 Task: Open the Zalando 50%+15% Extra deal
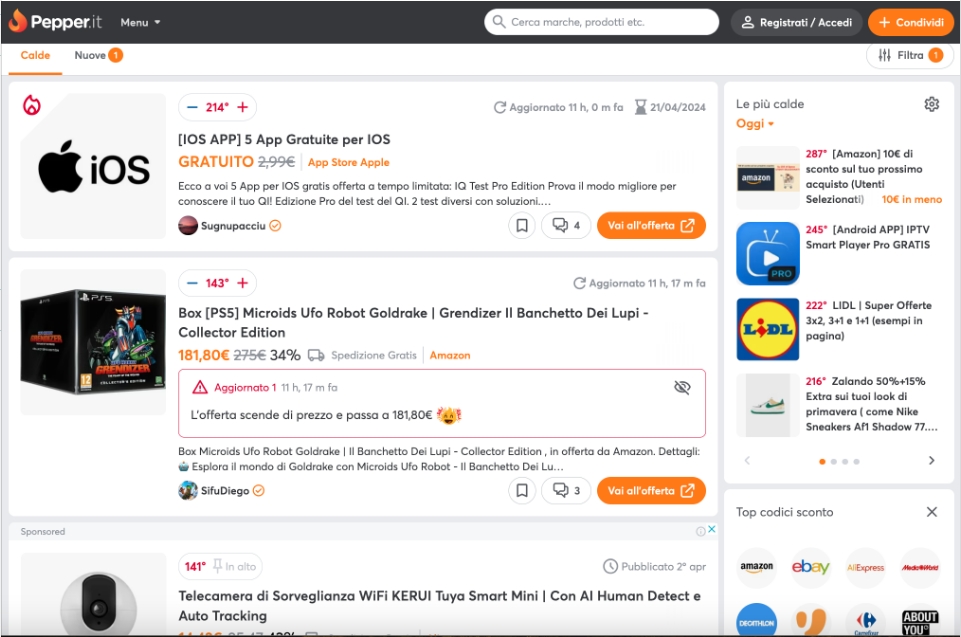(872, 404)
